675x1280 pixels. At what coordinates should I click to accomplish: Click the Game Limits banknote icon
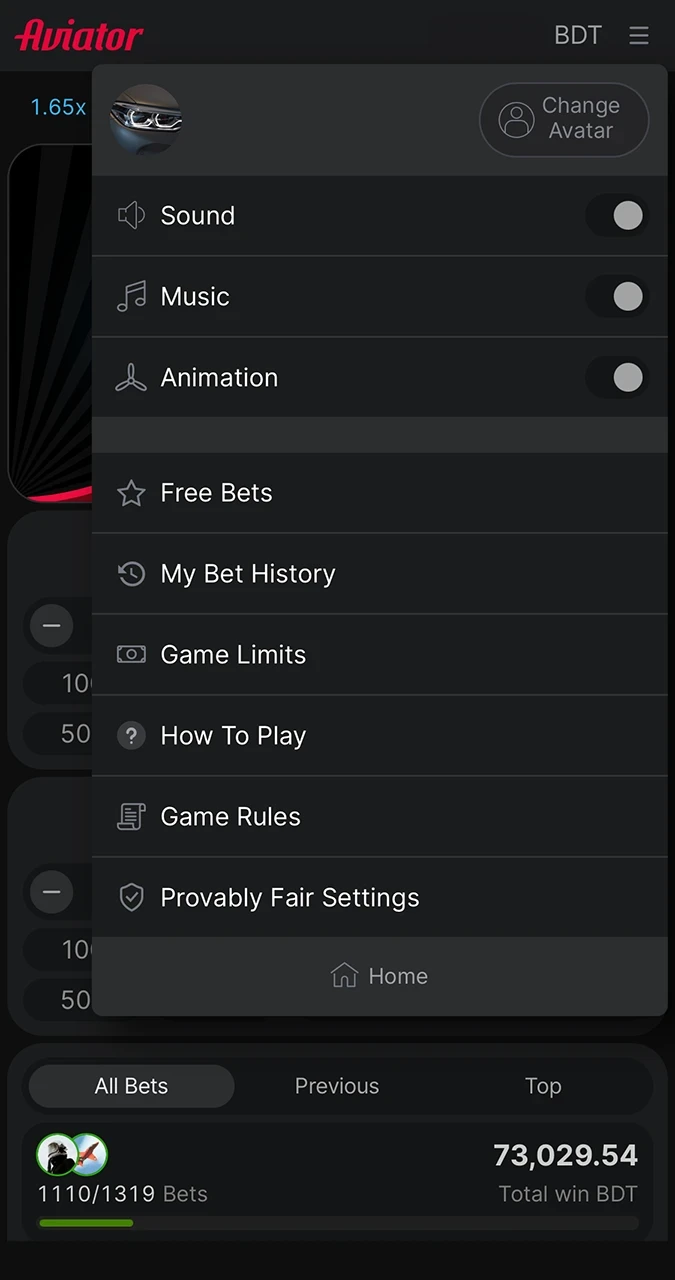131,654
